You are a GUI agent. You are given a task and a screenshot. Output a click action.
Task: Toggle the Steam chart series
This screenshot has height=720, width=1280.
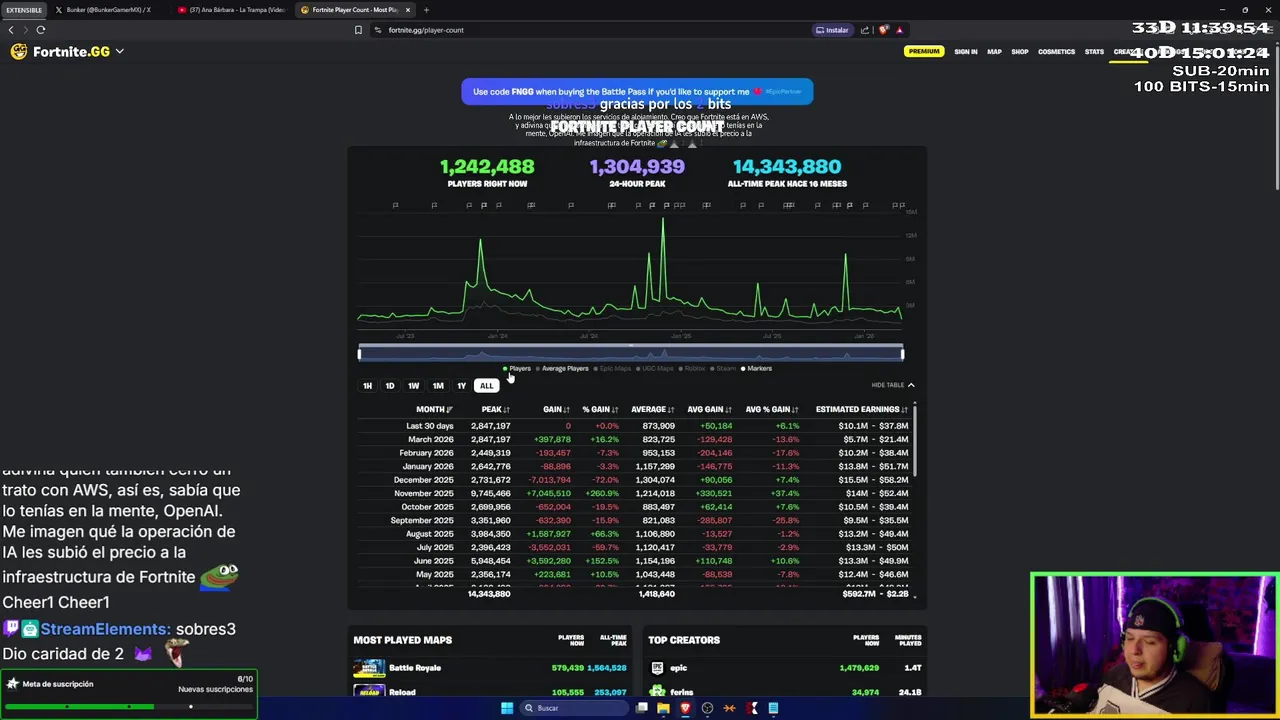click(x=724, y=368)
